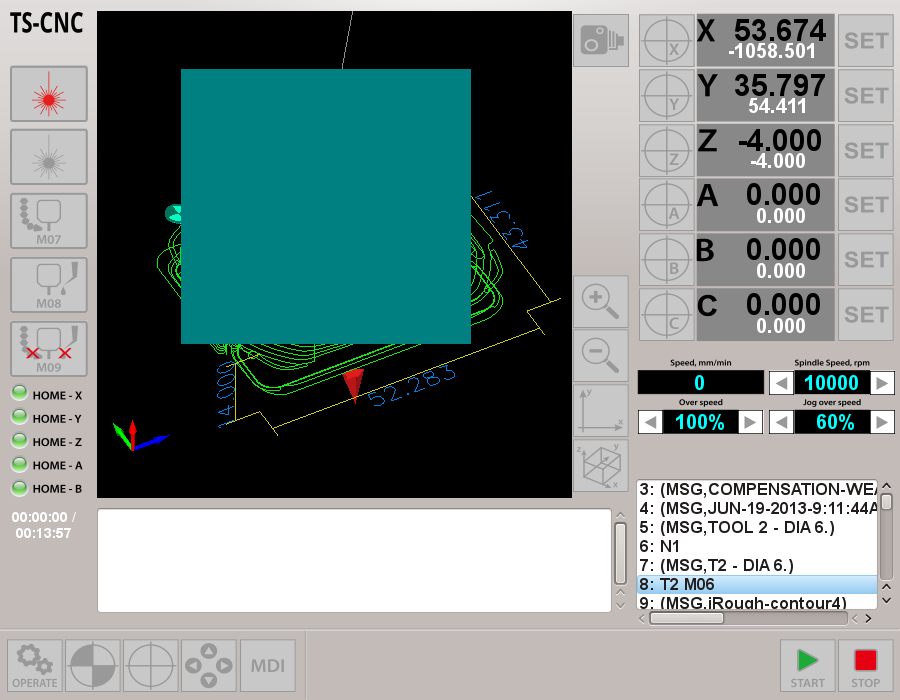This screenshot has height=700, width=900.
Task: Toggle the HOME - B indicator
Action: click(x=19, y=488)
